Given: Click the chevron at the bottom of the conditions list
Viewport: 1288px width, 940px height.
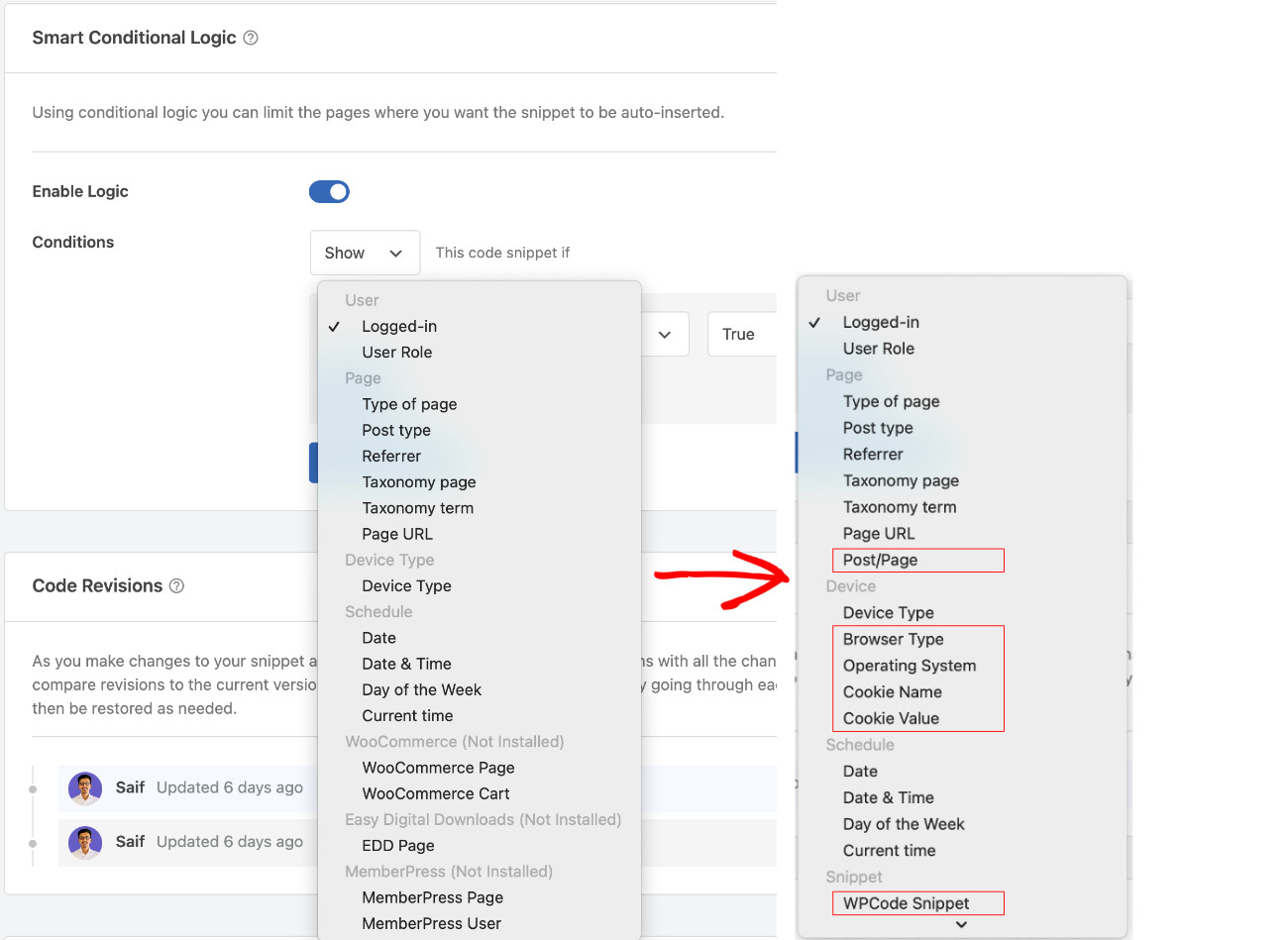Looking at the screenshot, I should click(x=962, y=922).
